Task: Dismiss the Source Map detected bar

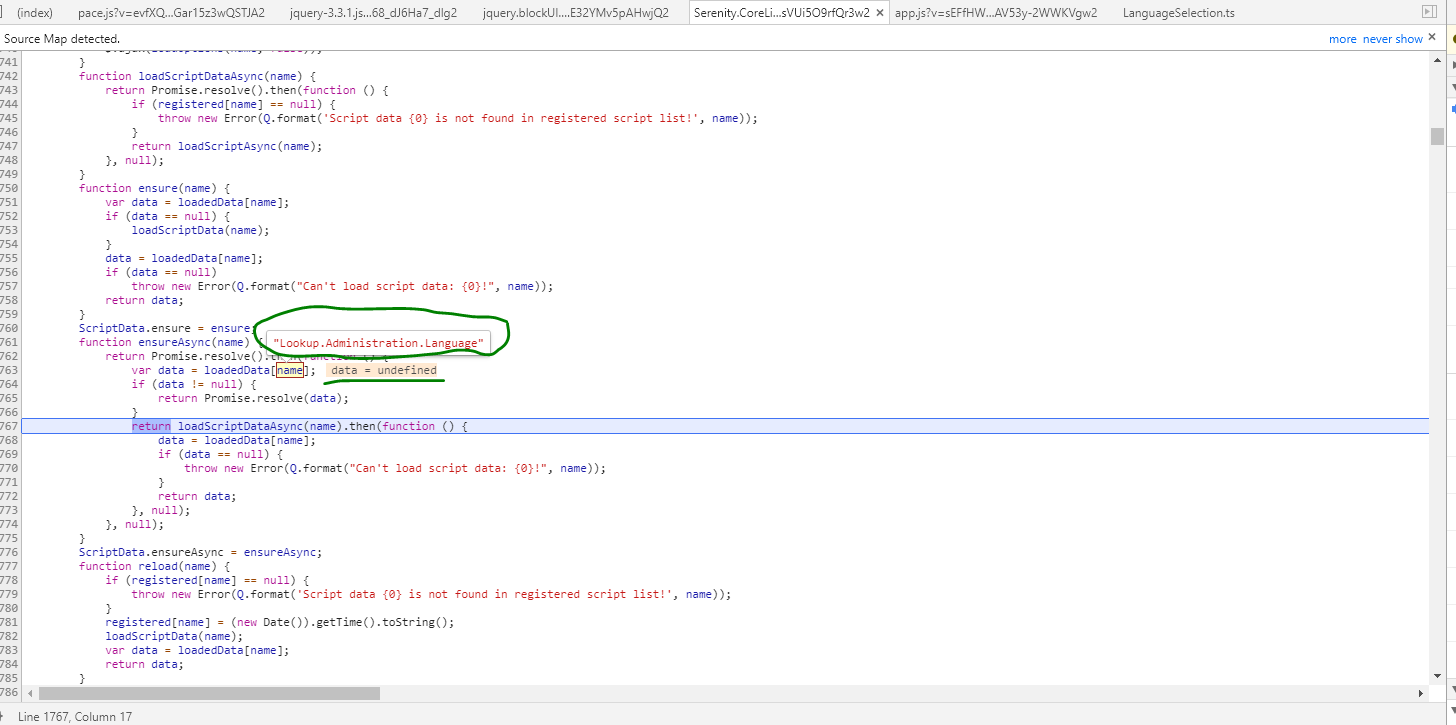Action: point(1434,39)
